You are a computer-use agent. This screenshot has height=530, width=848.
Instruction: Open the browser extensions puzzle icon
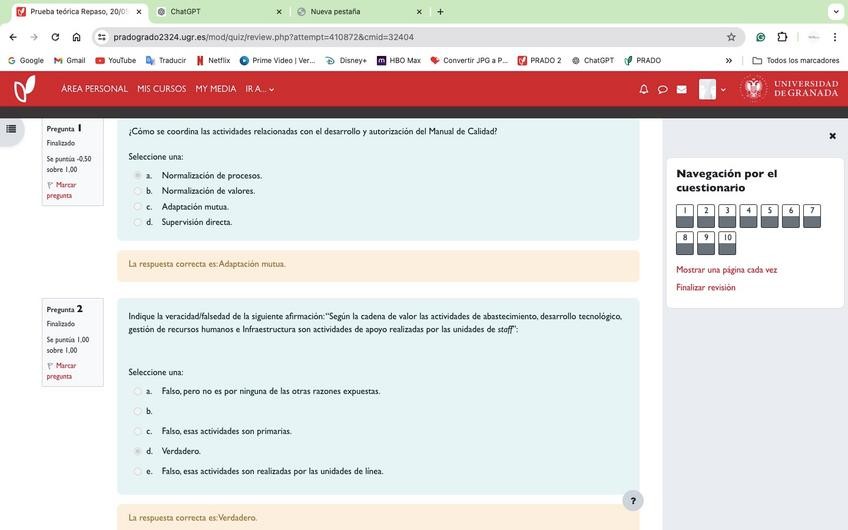coord(783,37)
